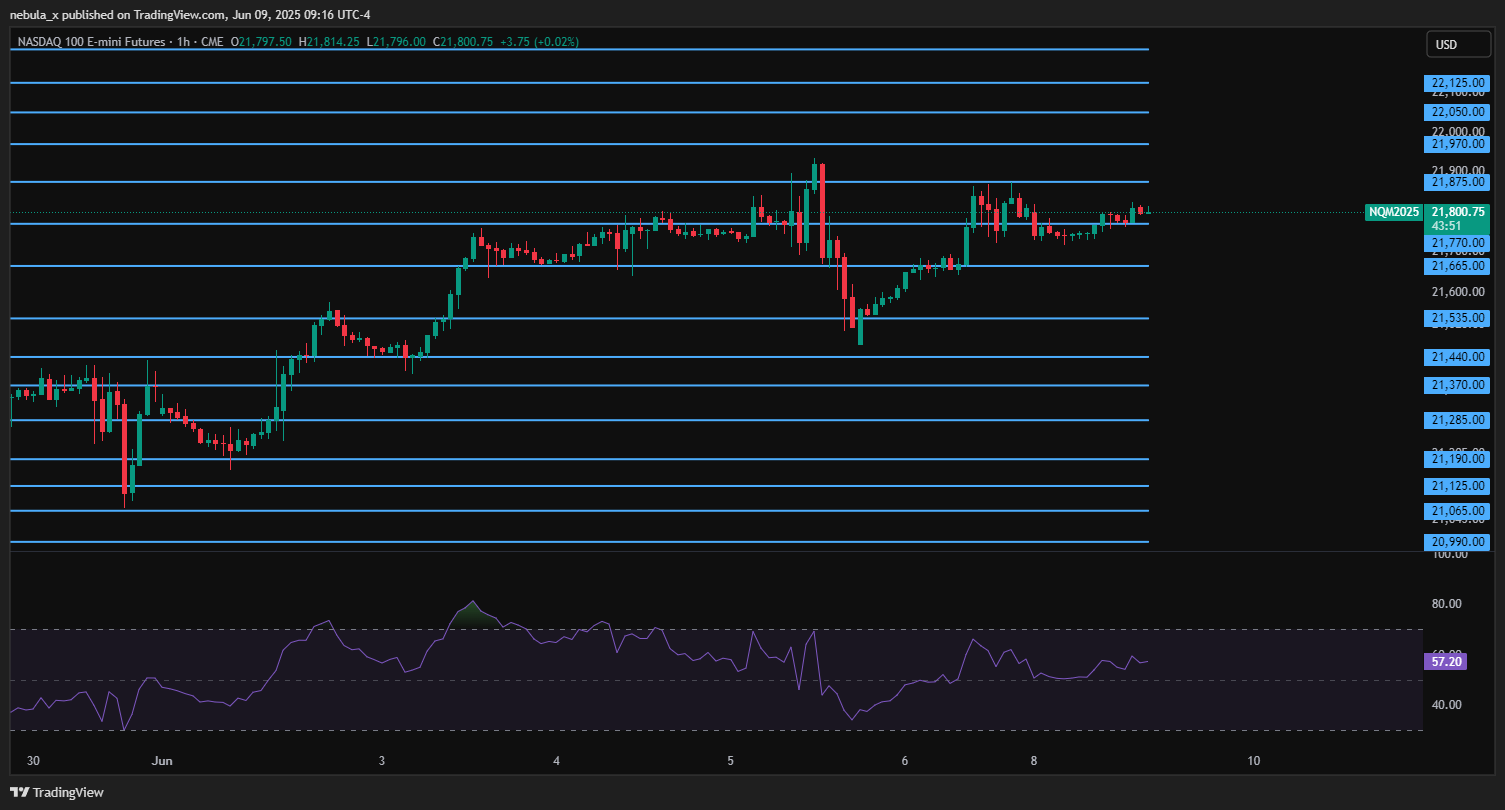Select the 22,050.00 price level label
This screenshot has height=810, width=1505.
coord(1457,113)
